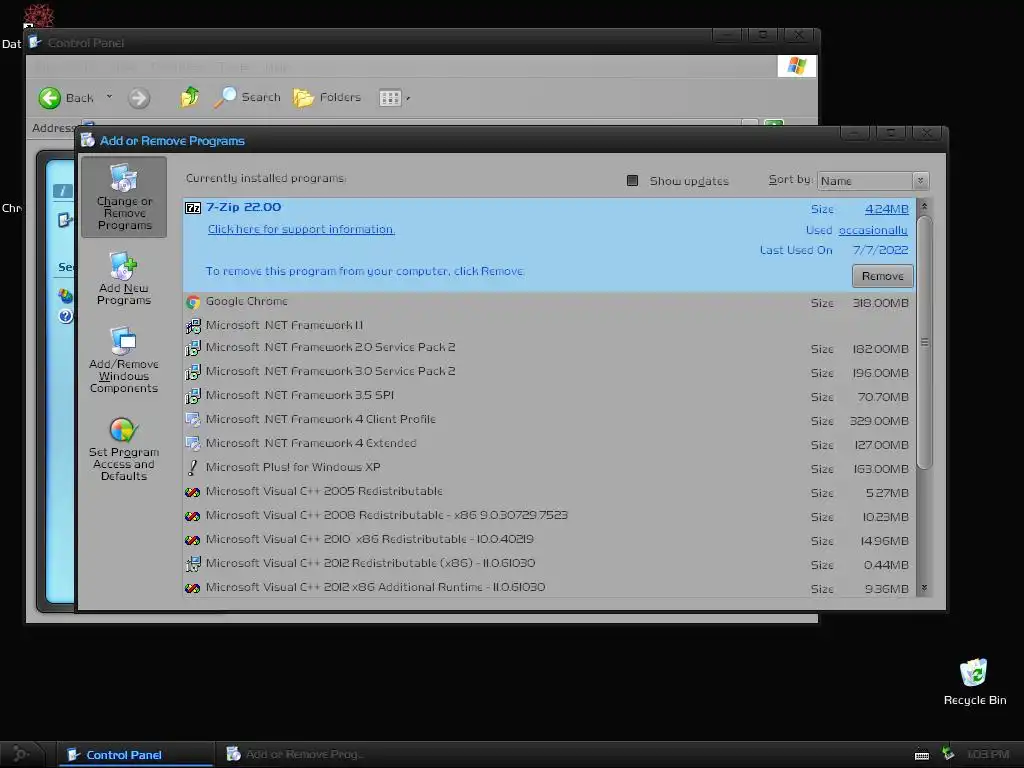Click the program list scroll up arrow
The height and width of the screenshot is (768, 1024).
pyautogui.click(x=924, y=206)
